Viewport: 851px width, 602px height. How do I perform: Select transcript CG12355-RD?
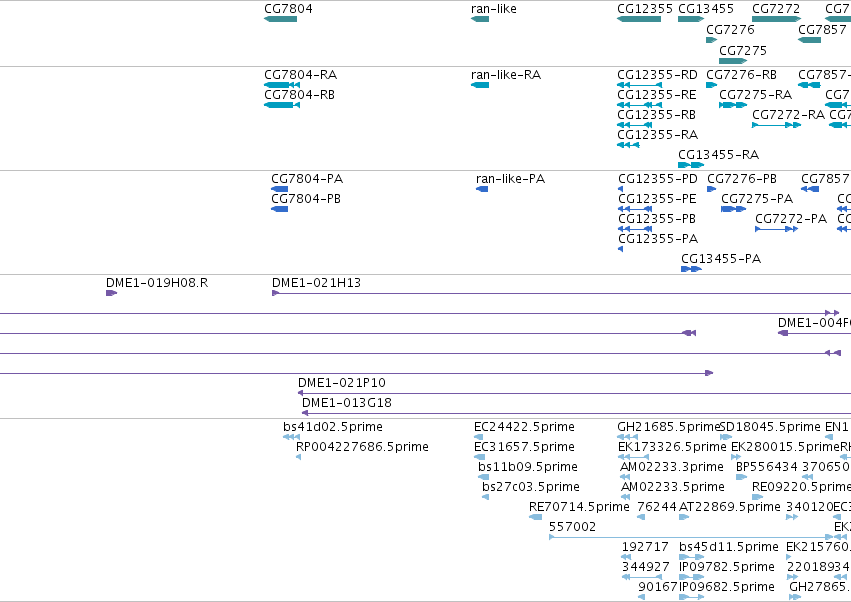(657, 74)
